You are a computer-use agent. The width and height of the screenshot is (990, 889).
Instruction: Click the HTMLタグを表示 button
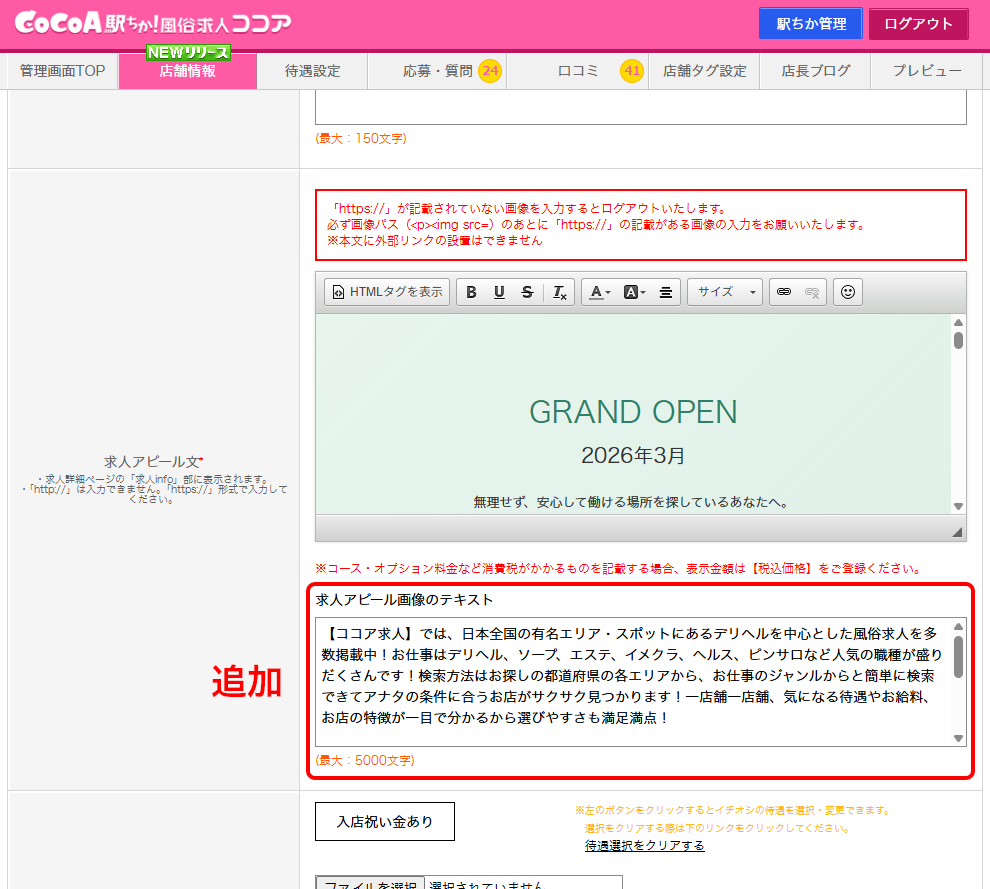click(x=387, y=292)
